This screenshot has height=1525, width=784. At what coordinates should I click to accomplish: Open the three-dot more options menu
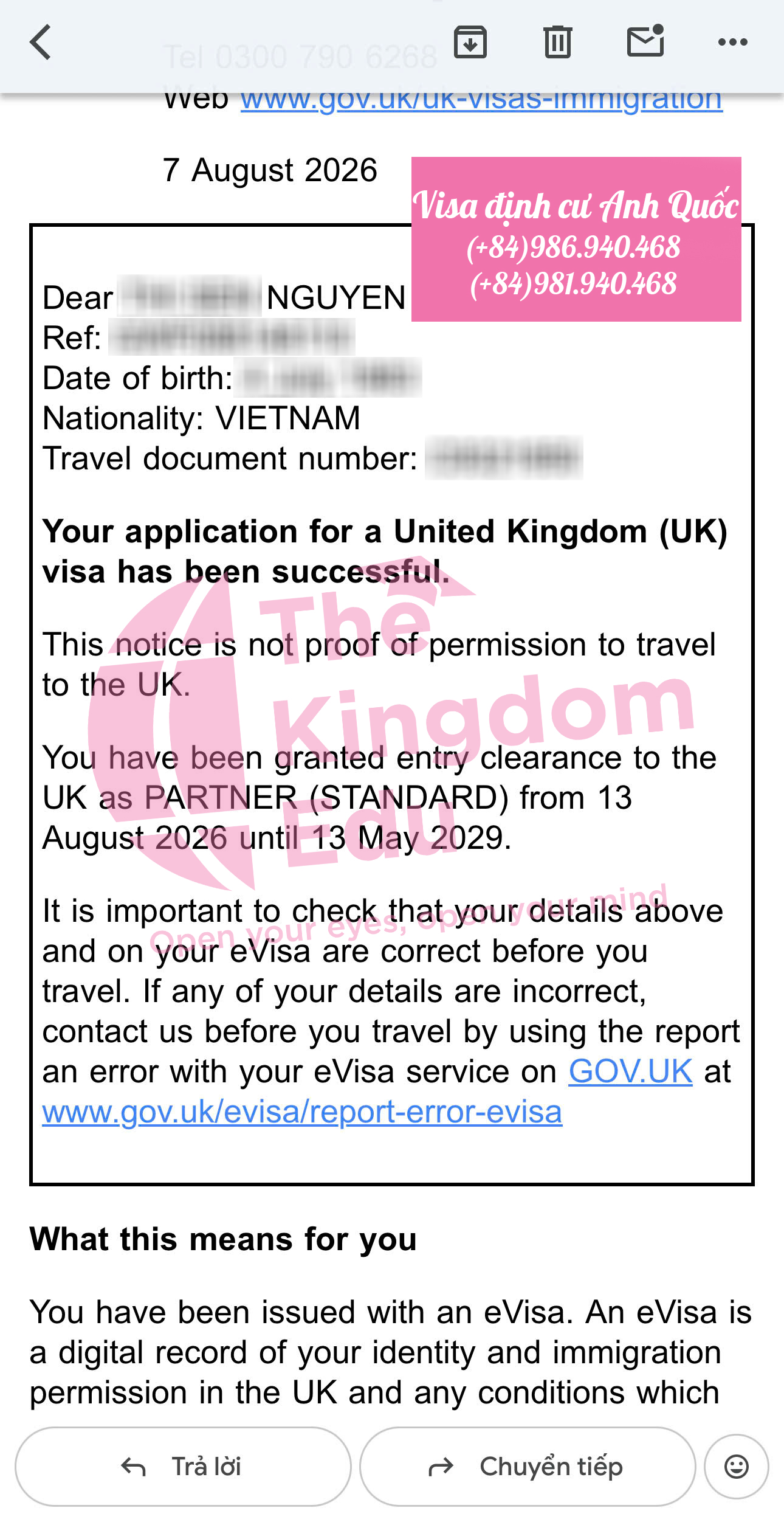732,42
